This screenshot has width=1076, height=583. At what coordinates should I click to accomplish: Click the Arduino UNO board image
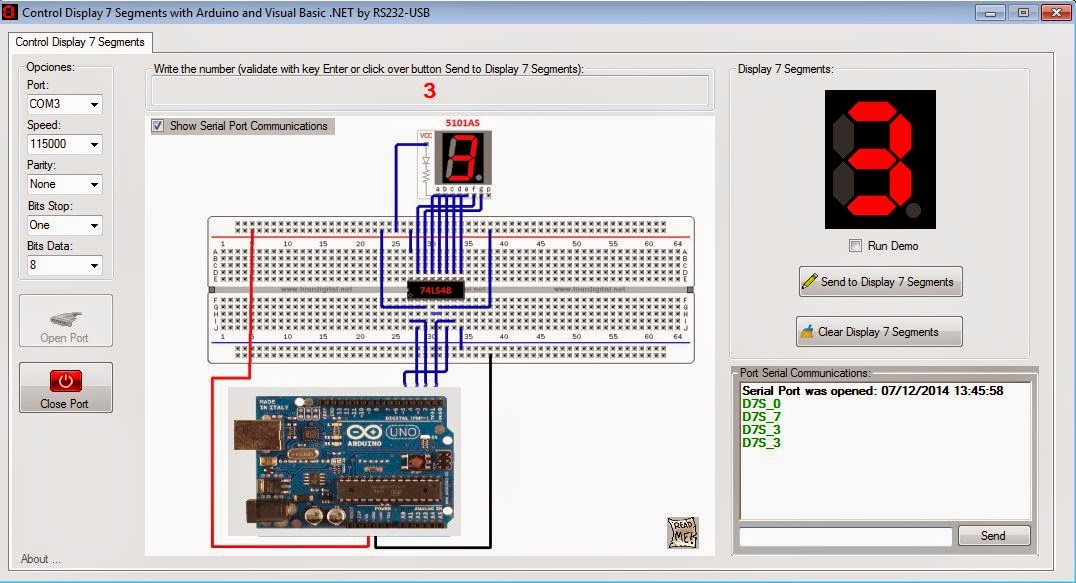(344, 461)
